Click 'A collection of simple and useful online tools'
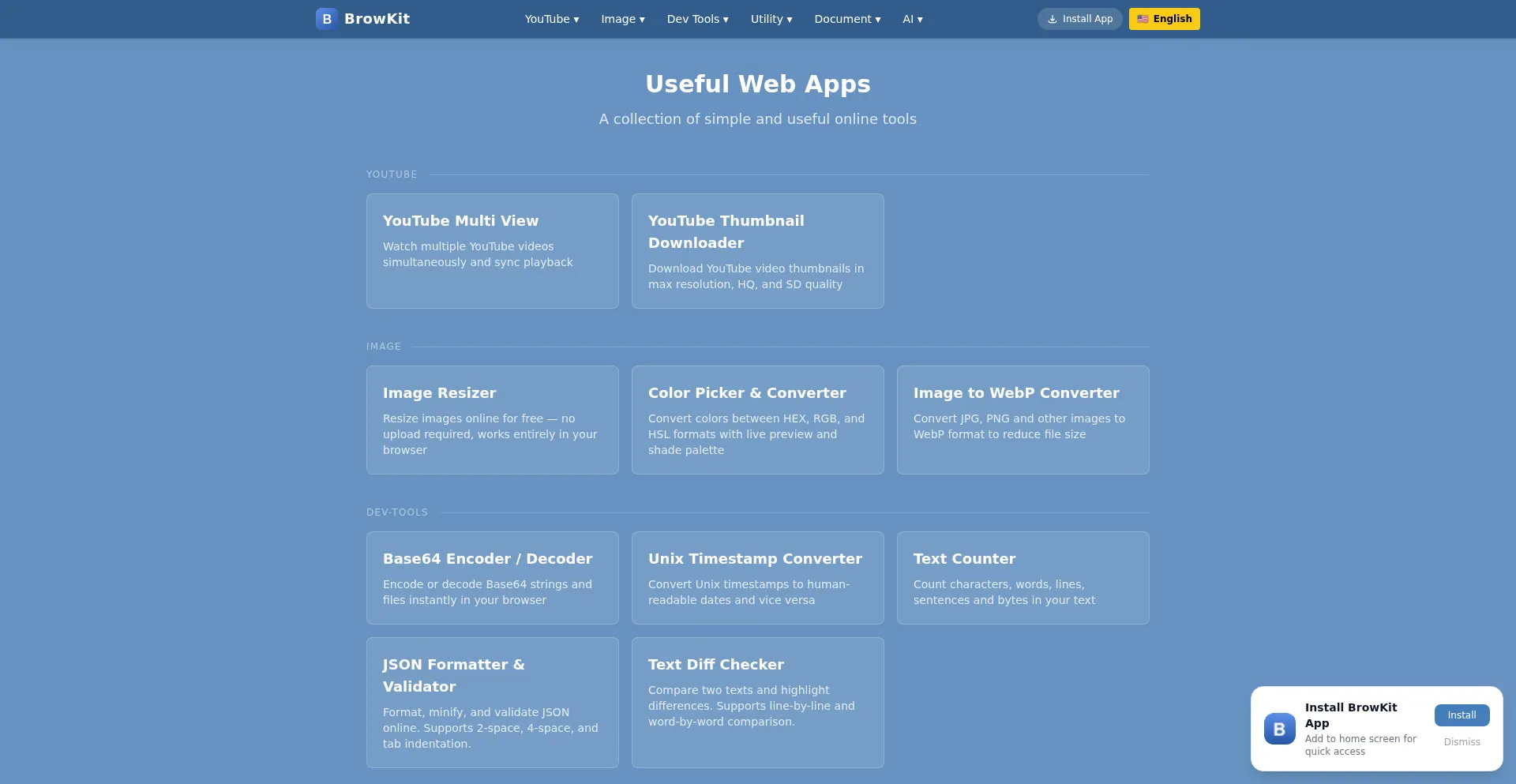The image size is (1516, 784). (758, 119)
